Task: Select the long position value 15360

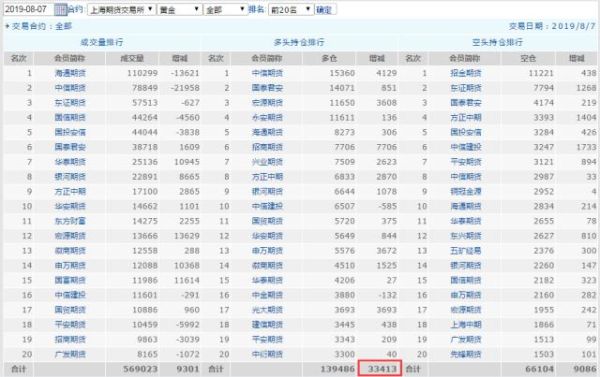Action: pos(342,73)
